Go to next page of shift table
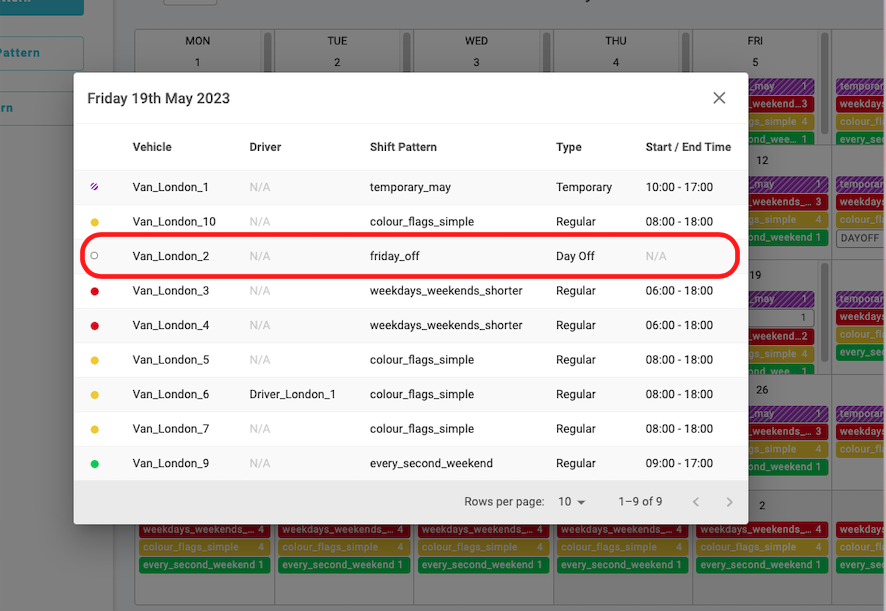 pyautogui.click(x=729, y=502)
